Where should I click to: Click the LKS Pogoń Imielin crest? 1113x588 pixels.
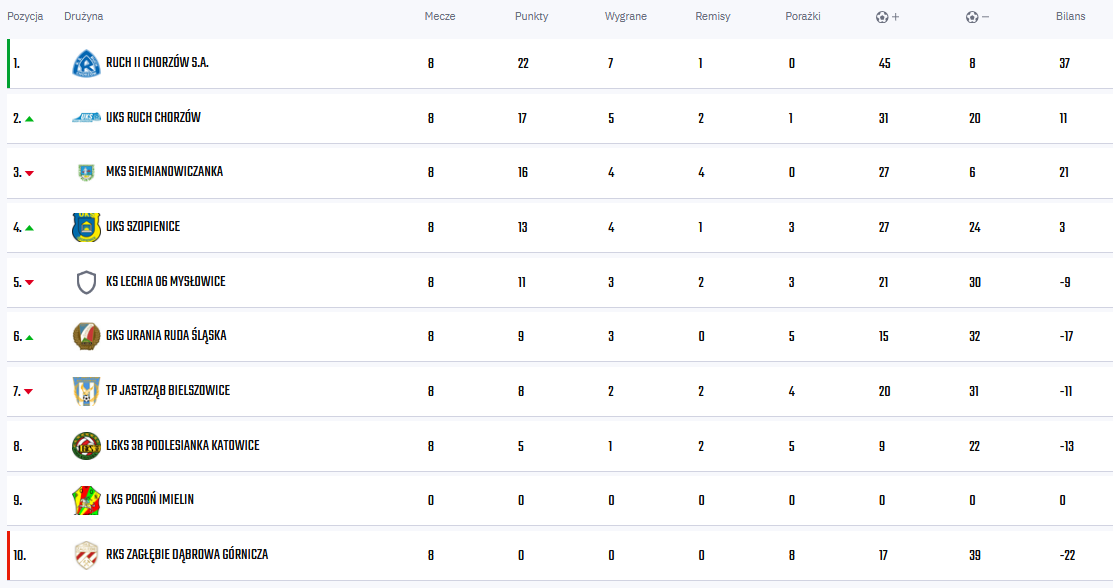(86, 501)
